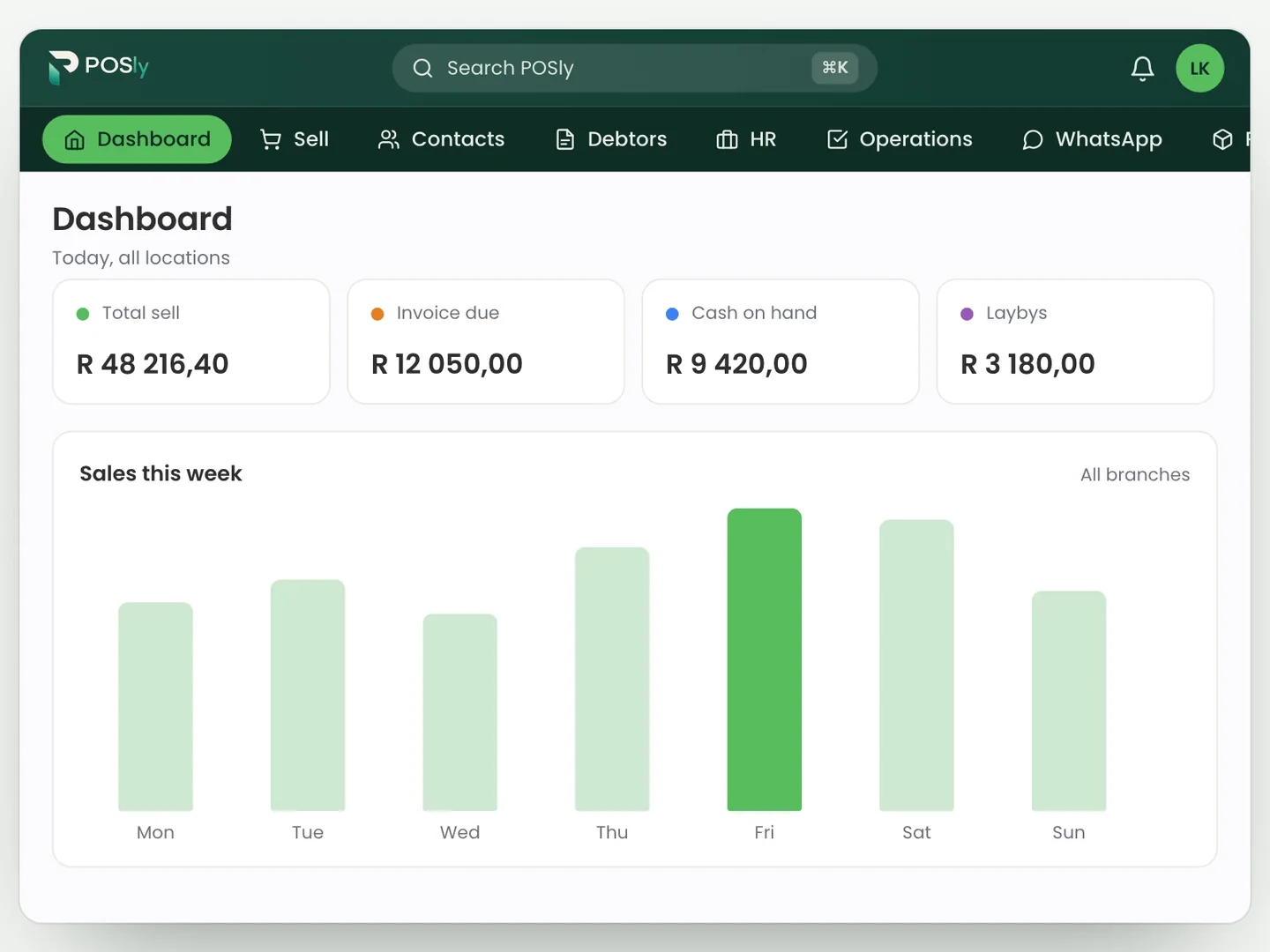Select the Cash on hand card
This screenshot has height=952, width=1270.
tap(781, 342)
